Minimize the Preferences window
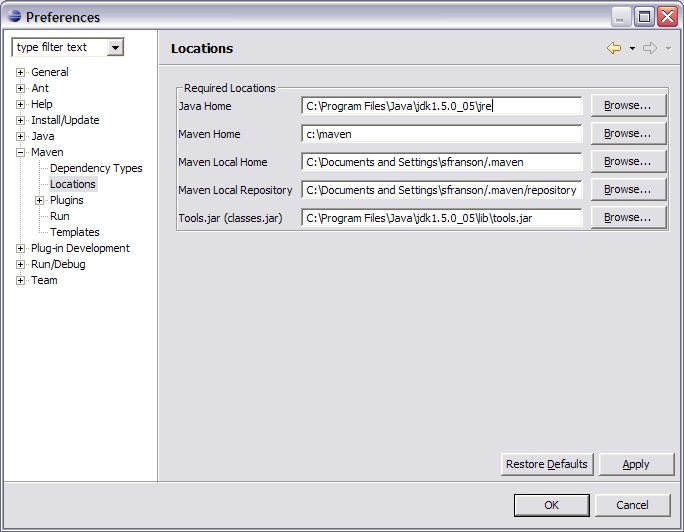This screenshot has height=532, width=684. tap(620, 17)
